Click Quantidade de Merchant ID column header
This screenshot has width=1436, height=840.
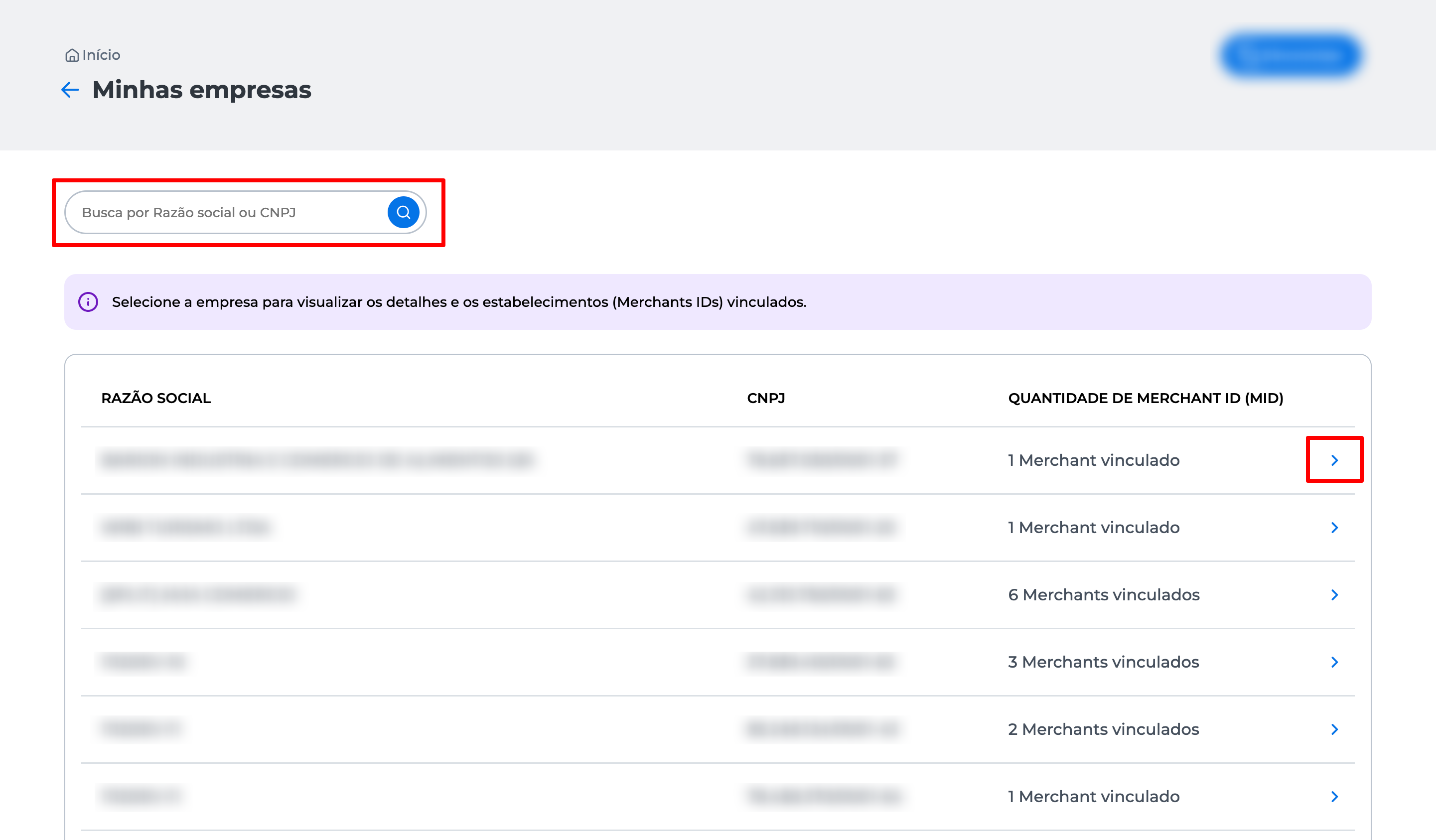[x=1146, y=398]
